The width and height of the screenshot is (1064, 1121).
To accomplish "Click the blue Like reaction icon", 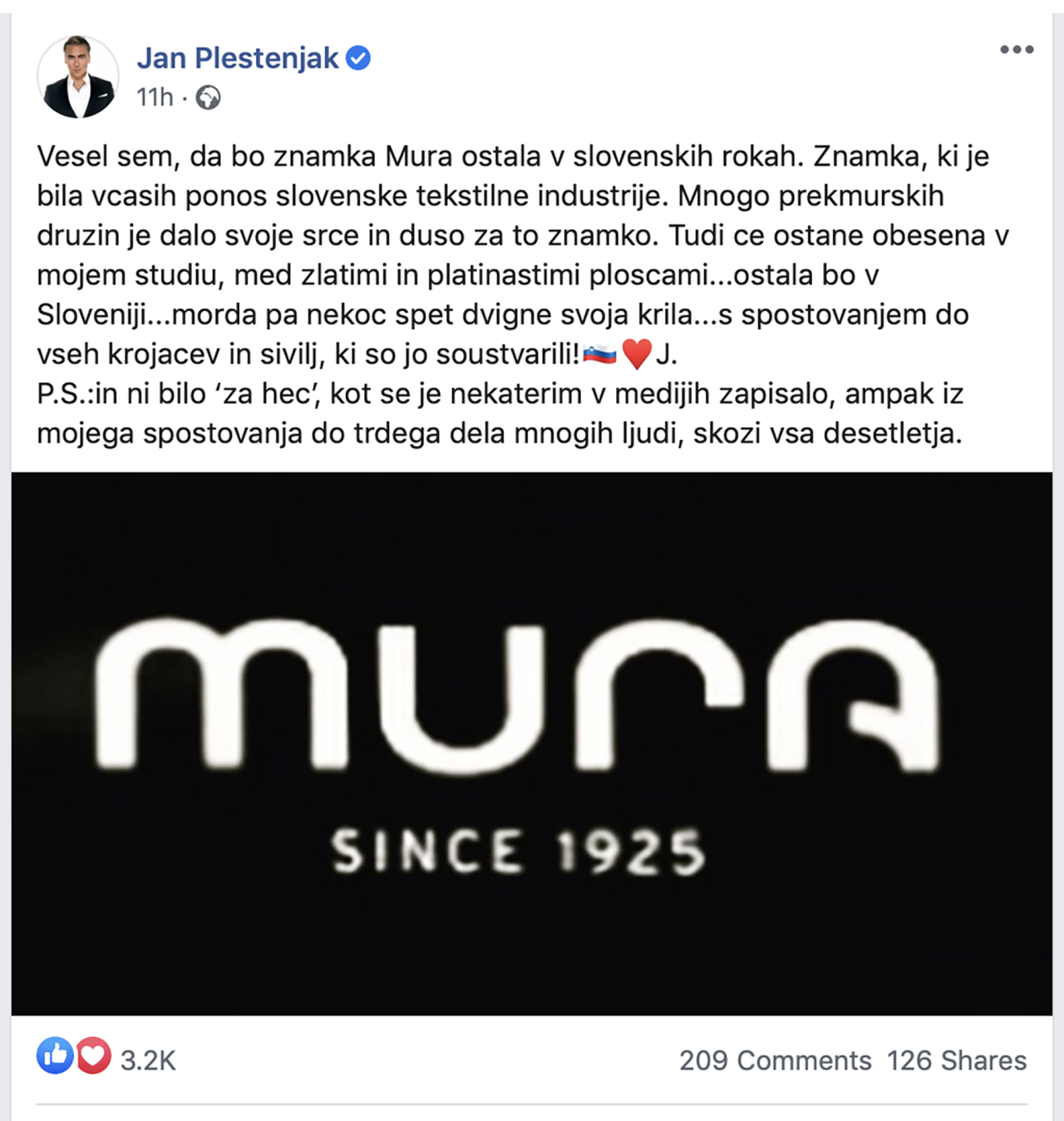I will tap(55, 1056).
